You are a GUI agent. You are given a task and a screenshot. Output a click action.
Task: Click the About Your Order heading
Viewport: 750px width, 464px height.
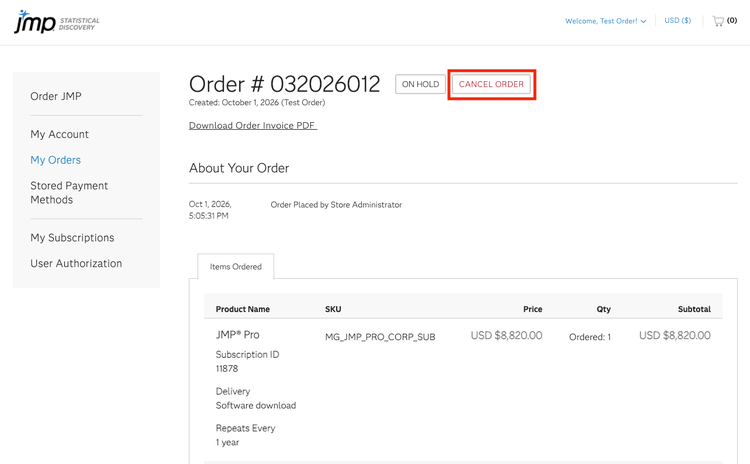coord(239,168)
